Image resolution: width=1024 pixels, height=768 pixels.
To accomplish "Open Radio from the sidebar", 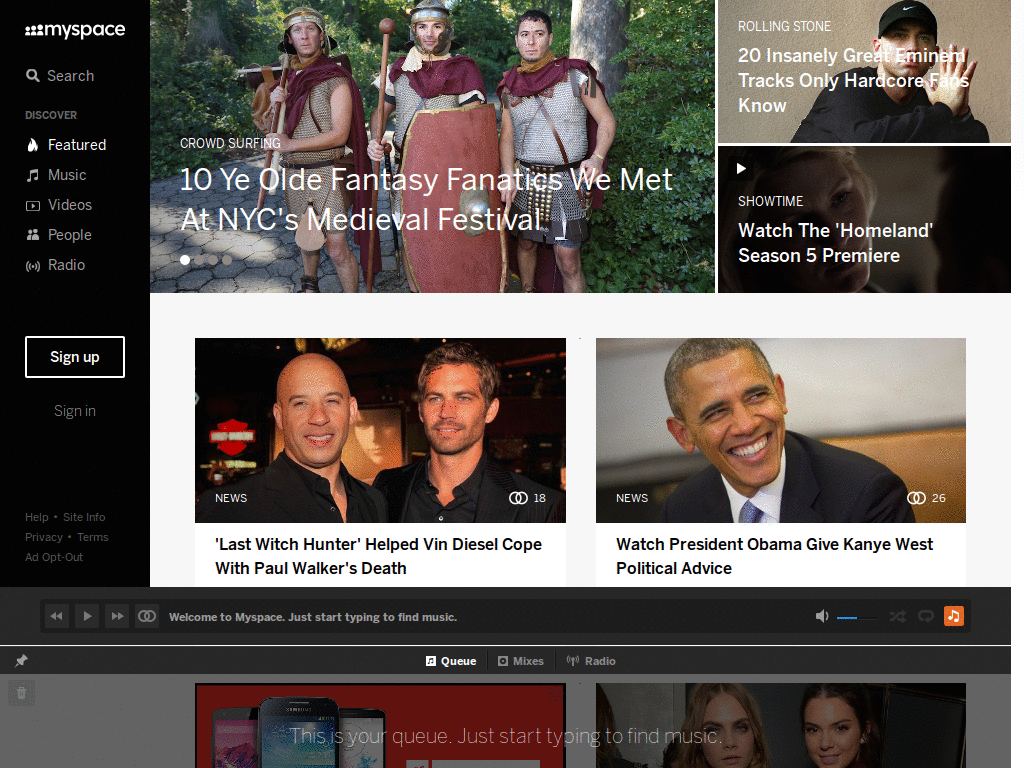I will pos(56,265).
